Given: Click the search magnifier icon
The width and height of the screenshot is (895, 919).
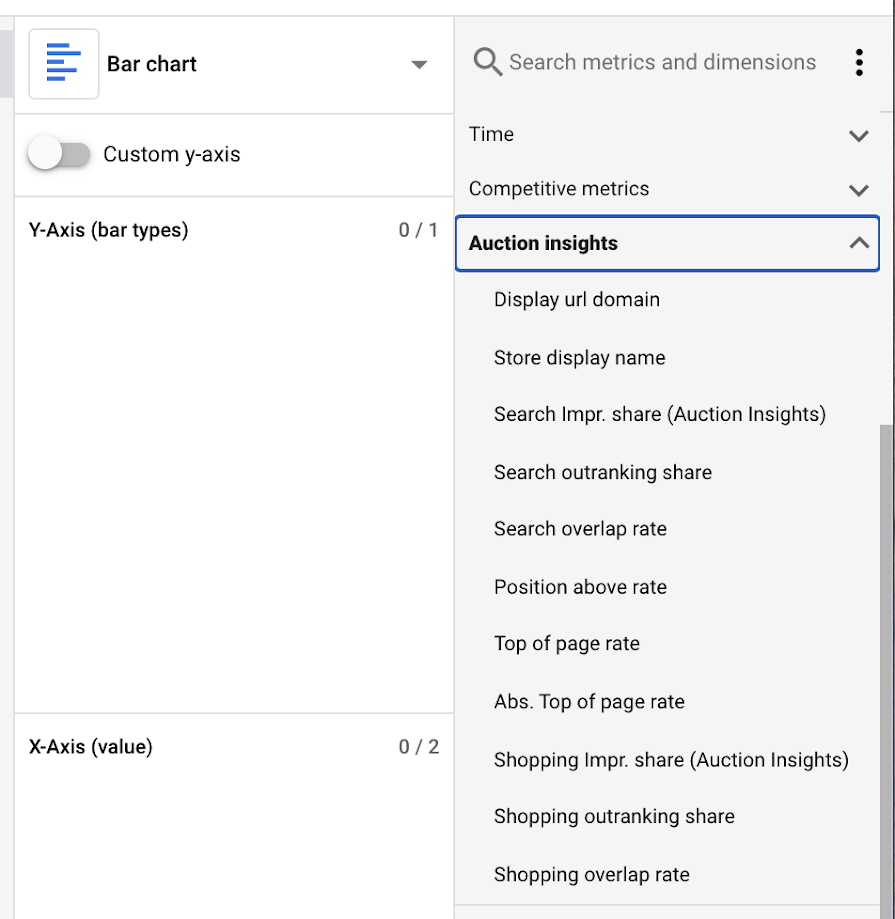Looking at the screenshot, I should (x=487, y=63).
